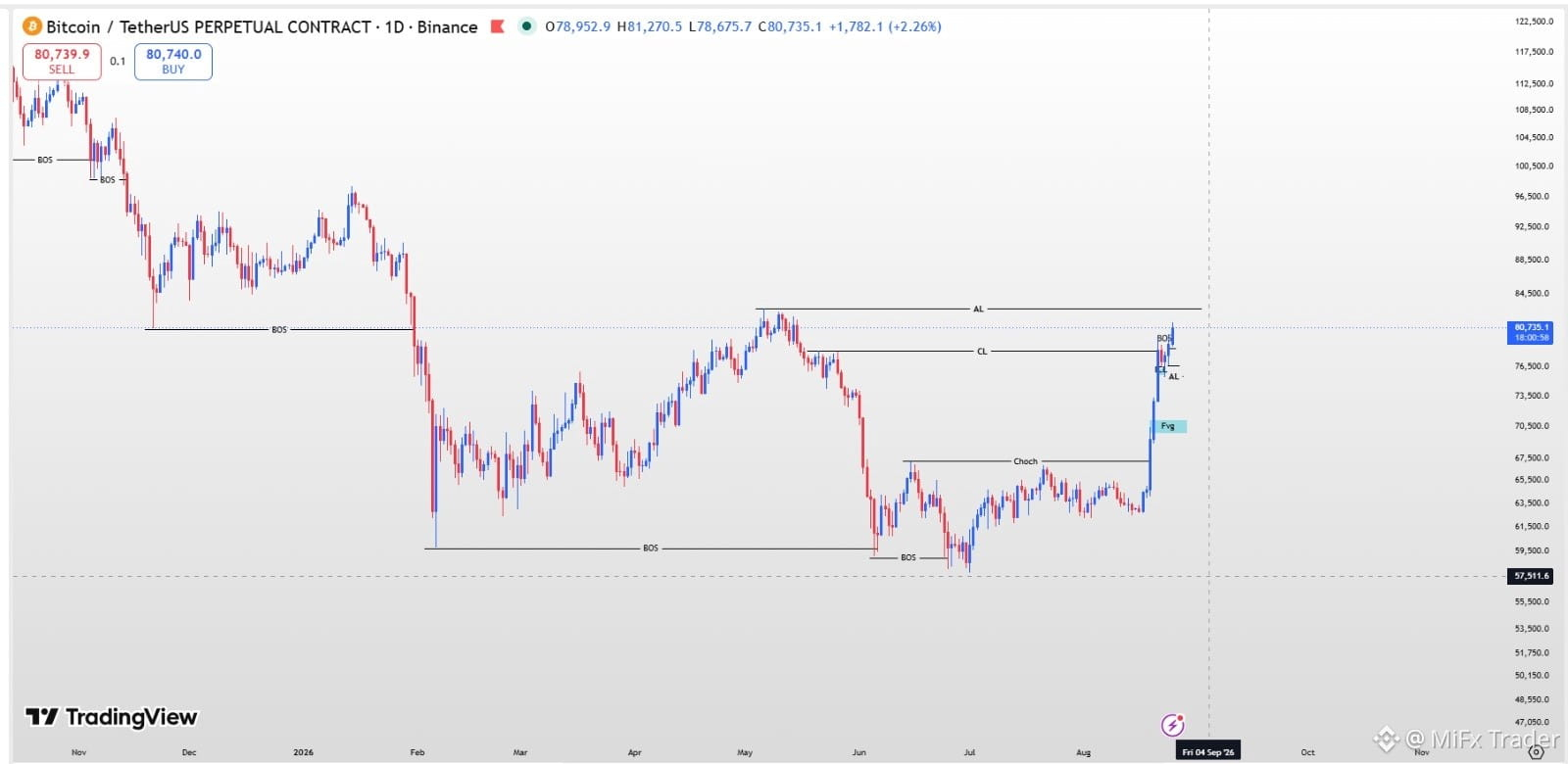Click the 51,750.0 price scale label
1568x764 pixels.
[x=1532, y=652]
